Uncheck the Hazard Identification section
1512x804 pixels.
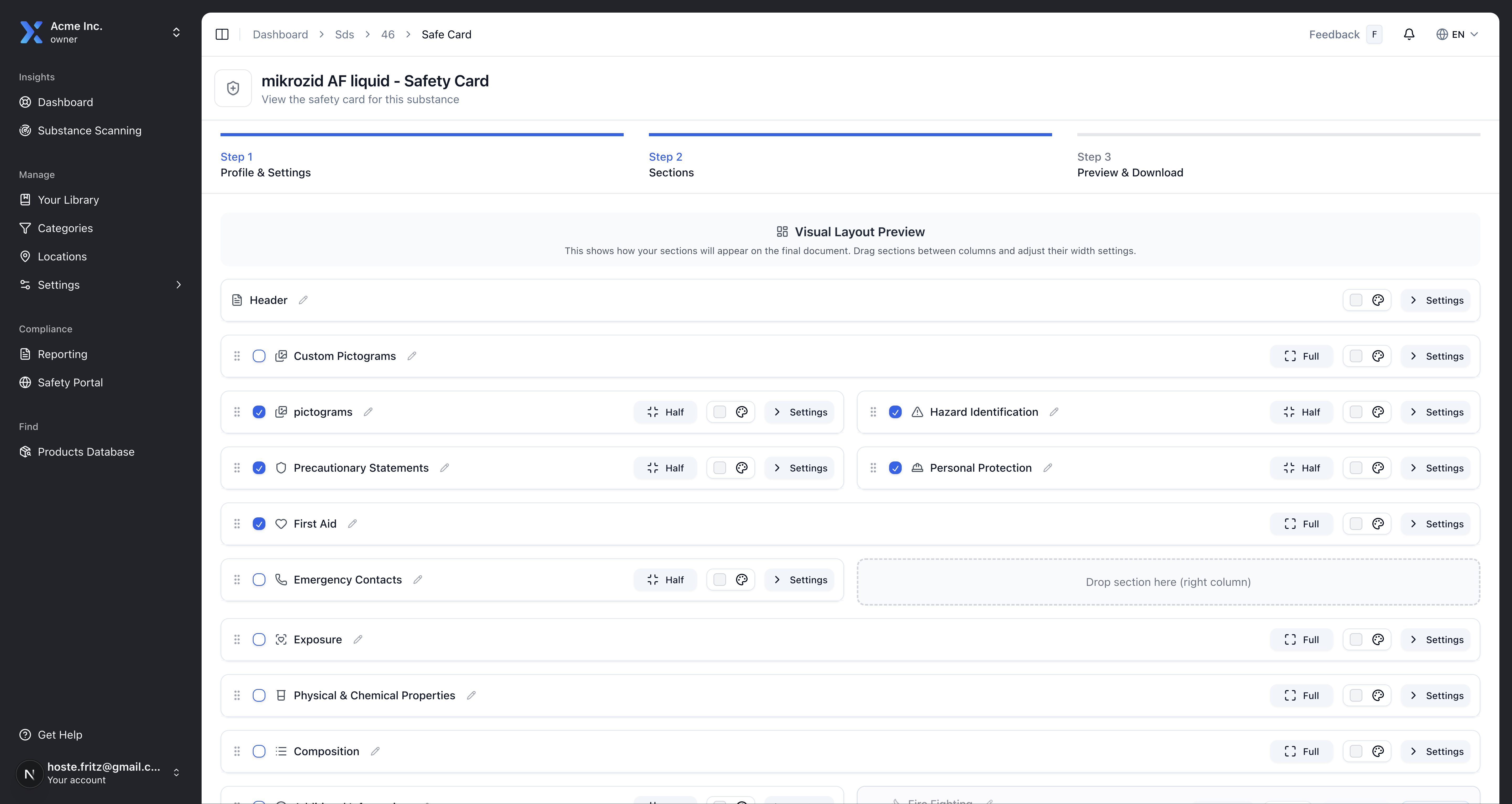click(895, 412)
